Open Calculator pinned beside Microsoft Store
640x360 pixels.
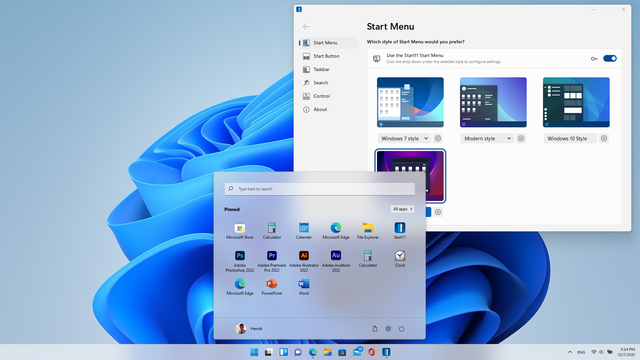click(x=272, y=231)
